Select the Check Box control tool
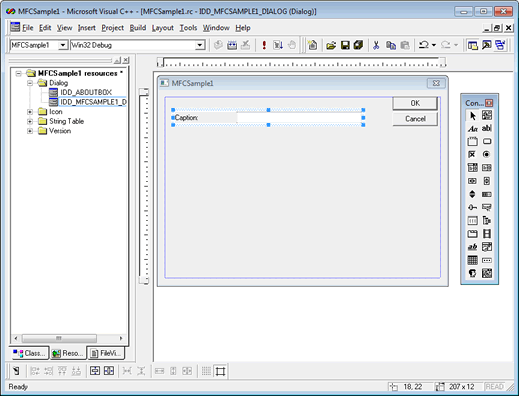 coord(472,154)
